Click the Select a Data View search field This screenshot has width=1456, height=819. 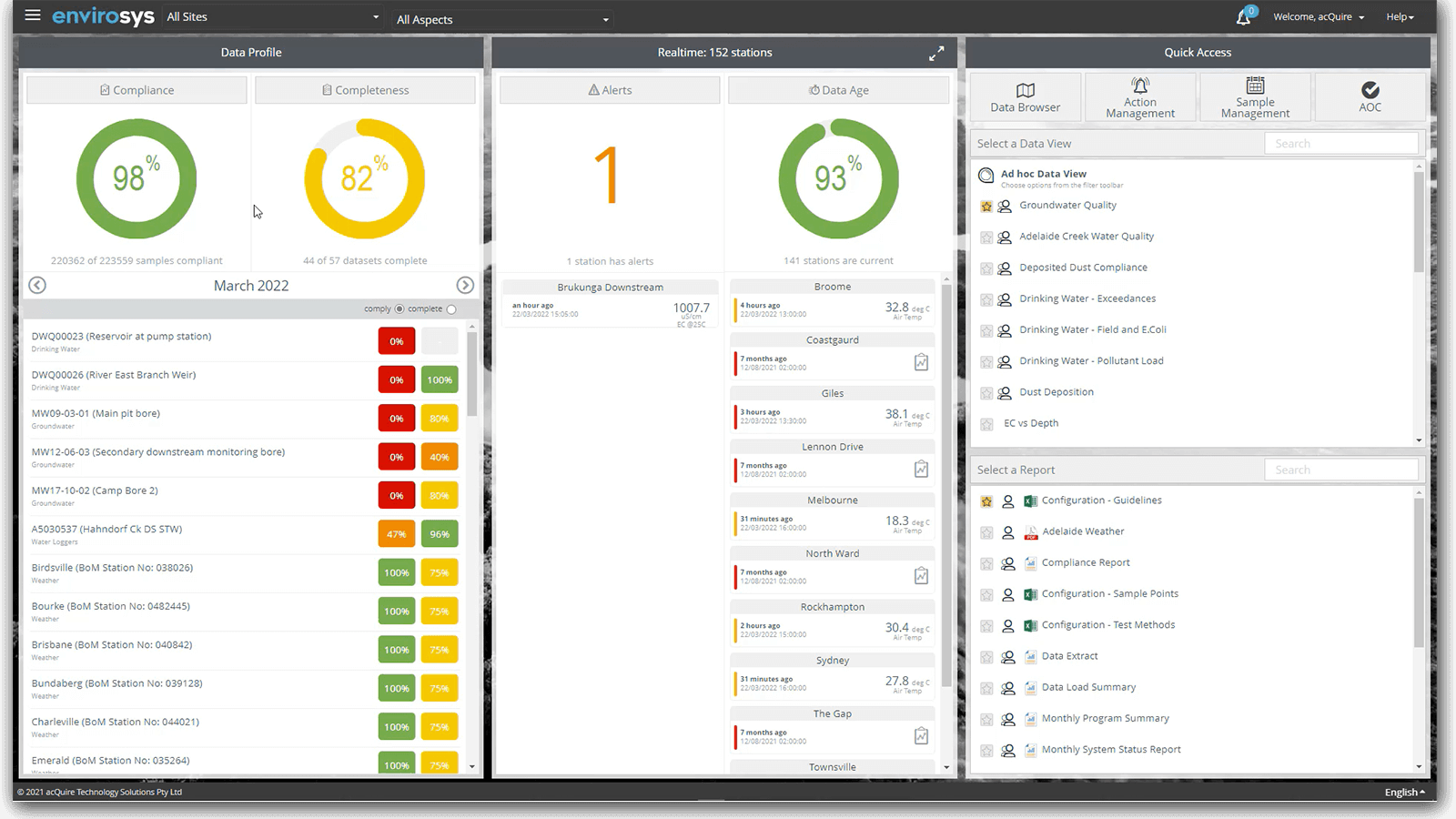click(x=1340, y=144)
